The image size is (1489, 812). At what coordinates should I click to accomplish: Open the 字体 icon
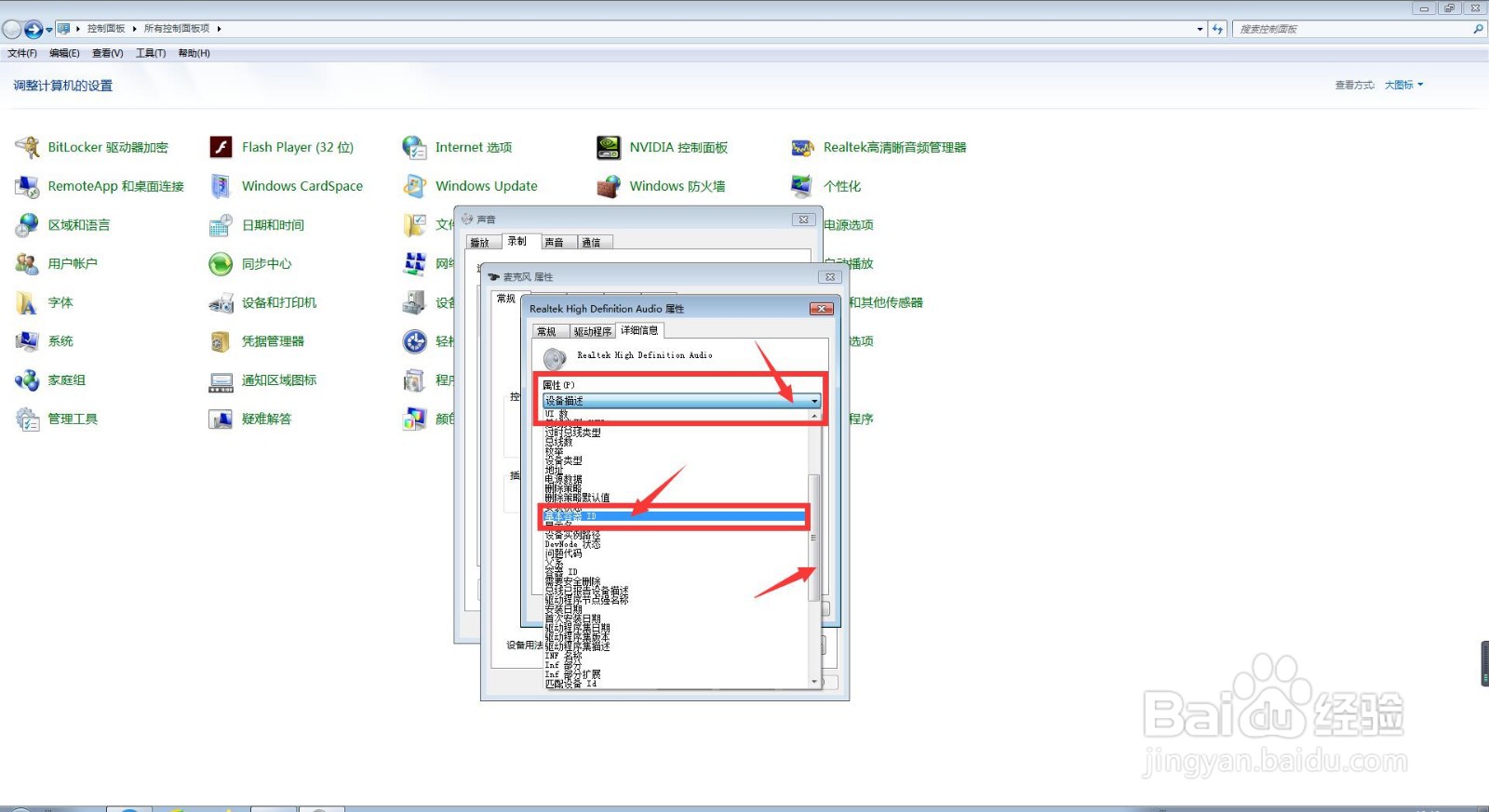pyautogui.click(x=27, y=303)
